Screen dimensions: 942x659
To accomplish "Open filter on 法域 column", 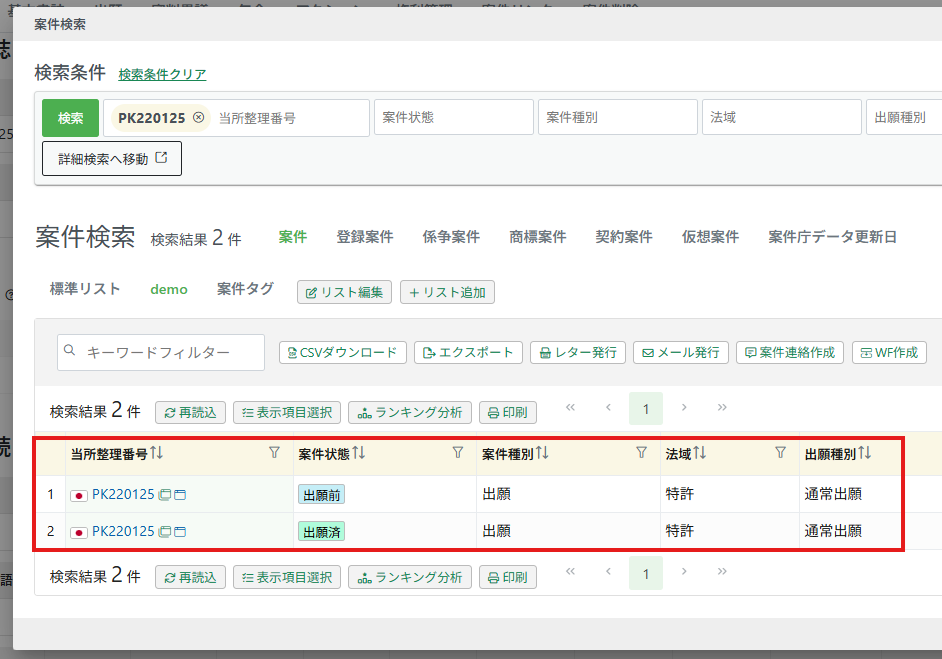I will 781,453.
